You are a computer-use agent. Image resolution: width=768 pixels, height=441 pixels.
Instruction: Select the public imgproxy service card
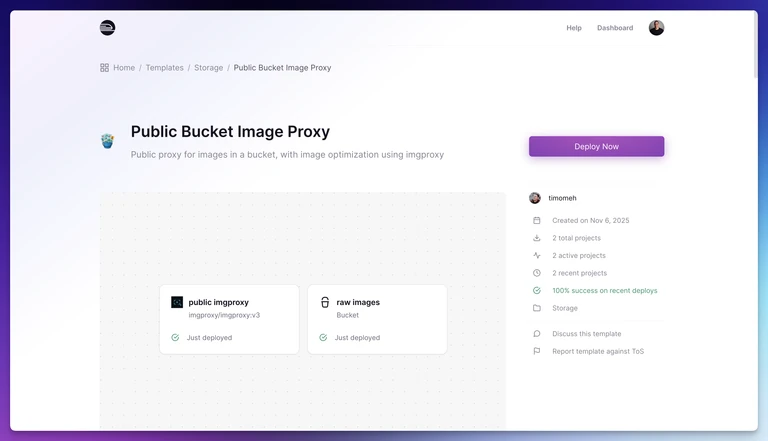(x=229, y=319)
